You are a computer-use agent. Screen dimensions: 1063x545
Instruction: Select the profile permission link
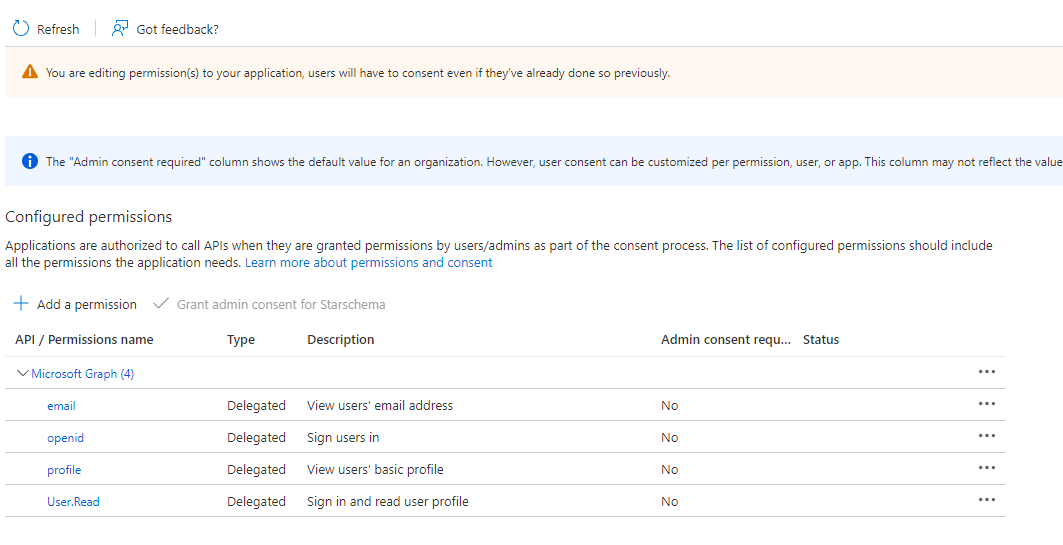coord(64,470)
